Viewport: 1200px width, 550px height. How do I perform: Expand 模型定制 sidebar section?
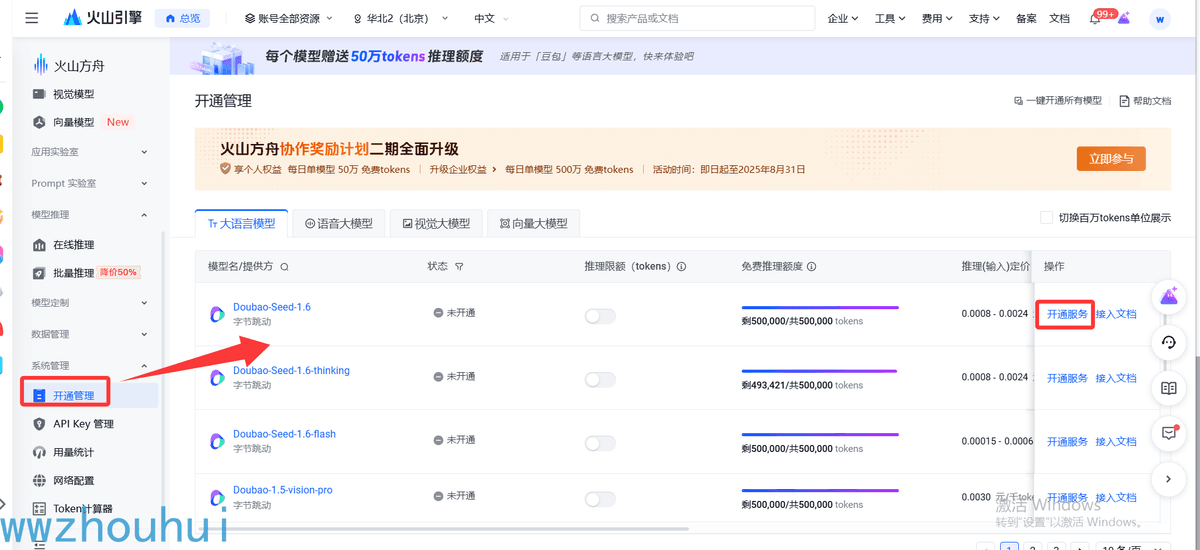point(90,303)
